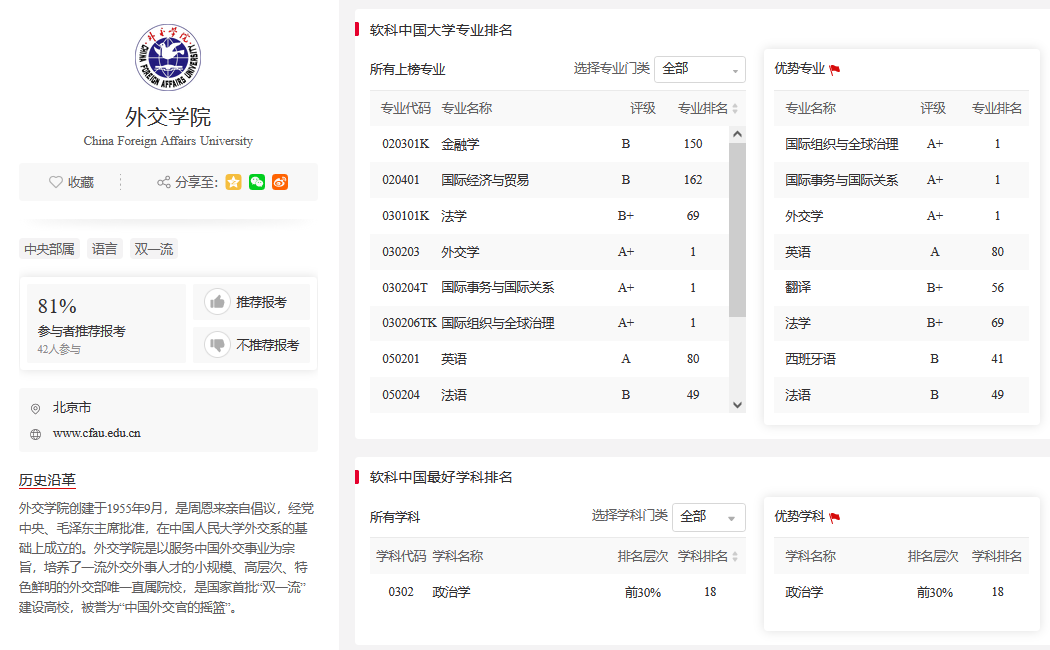1050x650 pixels.
Task: Share to QQ Zone star icon
Action: point(233,182)
